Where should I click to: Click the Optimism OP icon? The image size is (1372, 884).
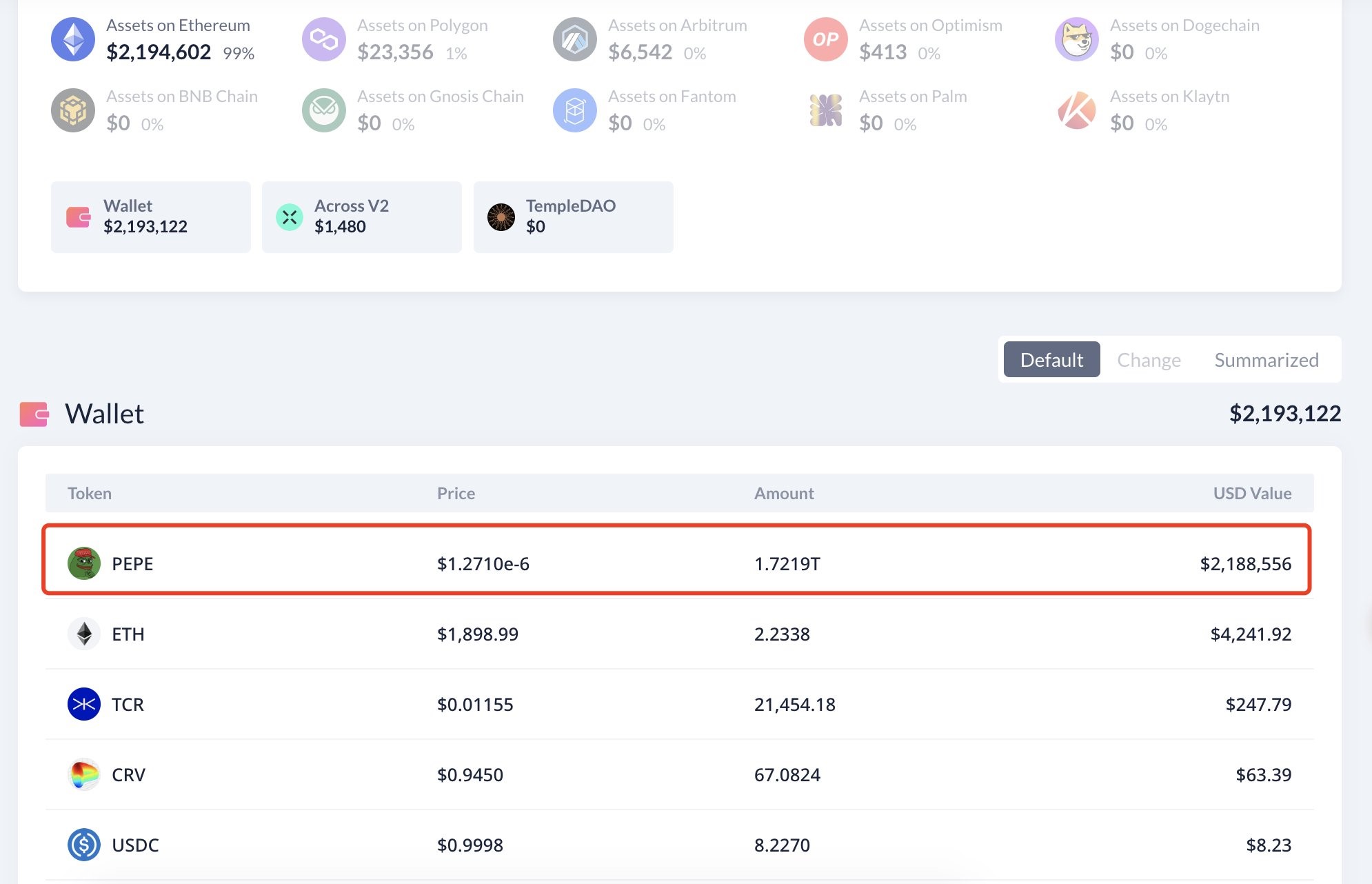point(826,39)
